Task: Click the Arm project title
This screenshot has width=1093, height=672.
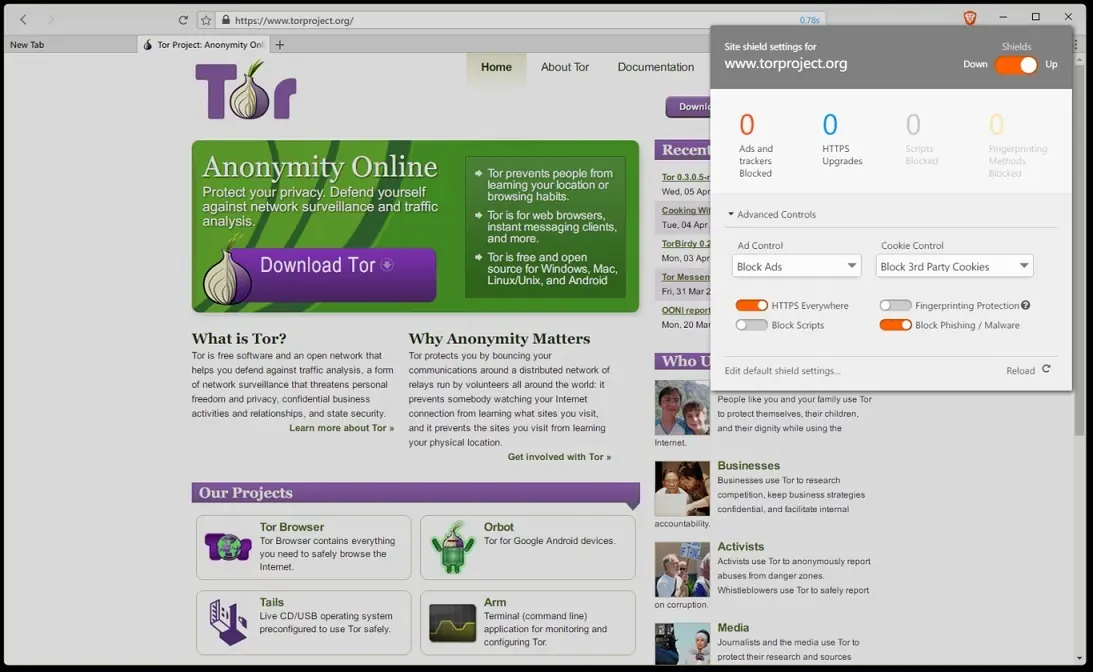Action: click(x=495, y=602)
